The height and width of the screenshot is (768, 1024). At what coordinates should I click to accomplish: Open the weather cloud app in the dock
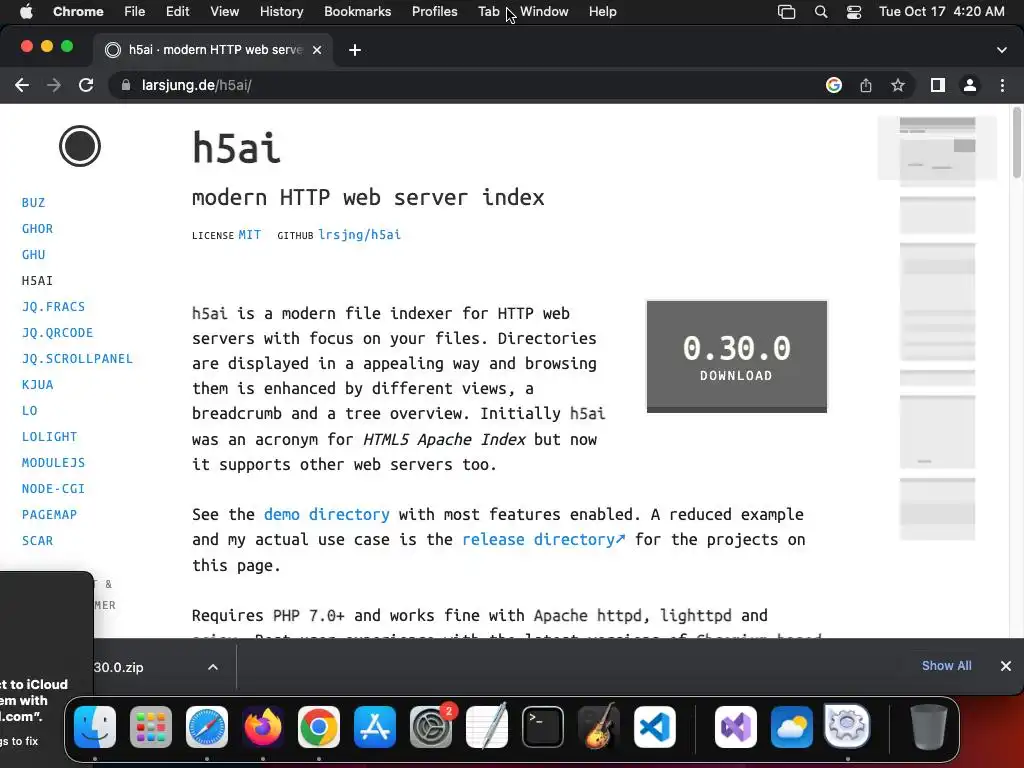(x=792, y=727)
